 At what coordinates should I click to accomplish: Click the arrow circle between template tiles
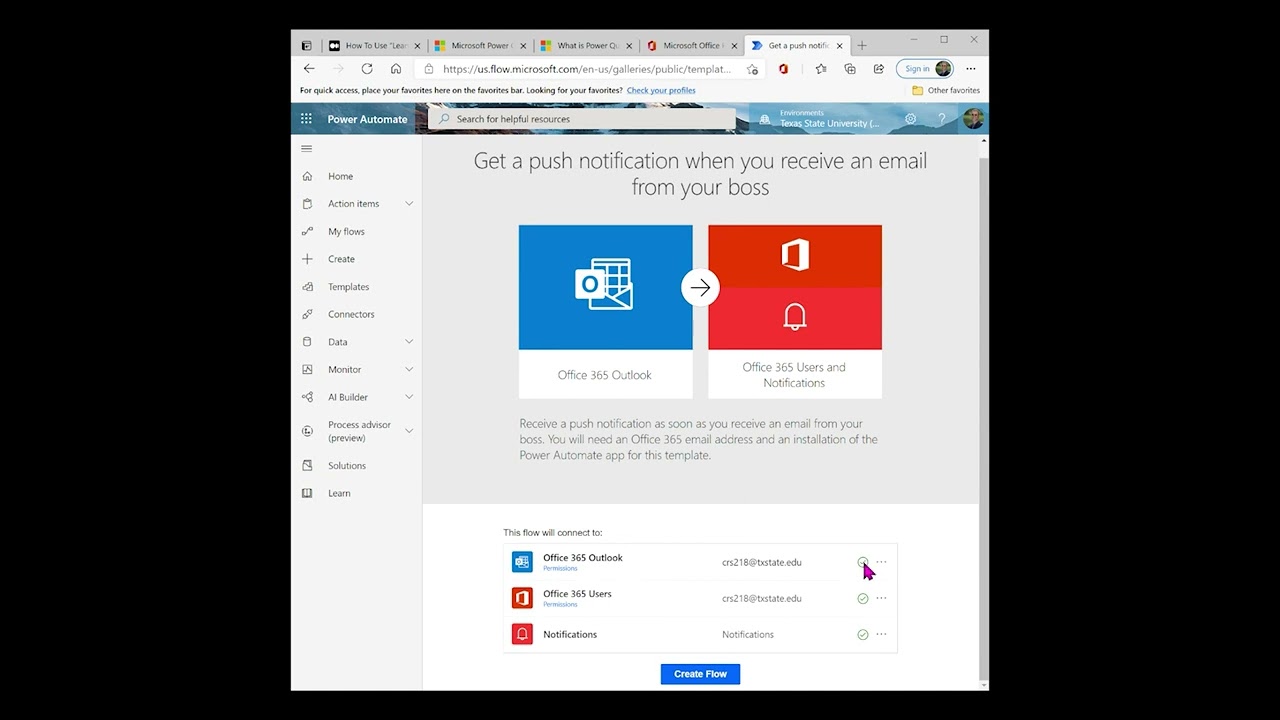point(700,288)
